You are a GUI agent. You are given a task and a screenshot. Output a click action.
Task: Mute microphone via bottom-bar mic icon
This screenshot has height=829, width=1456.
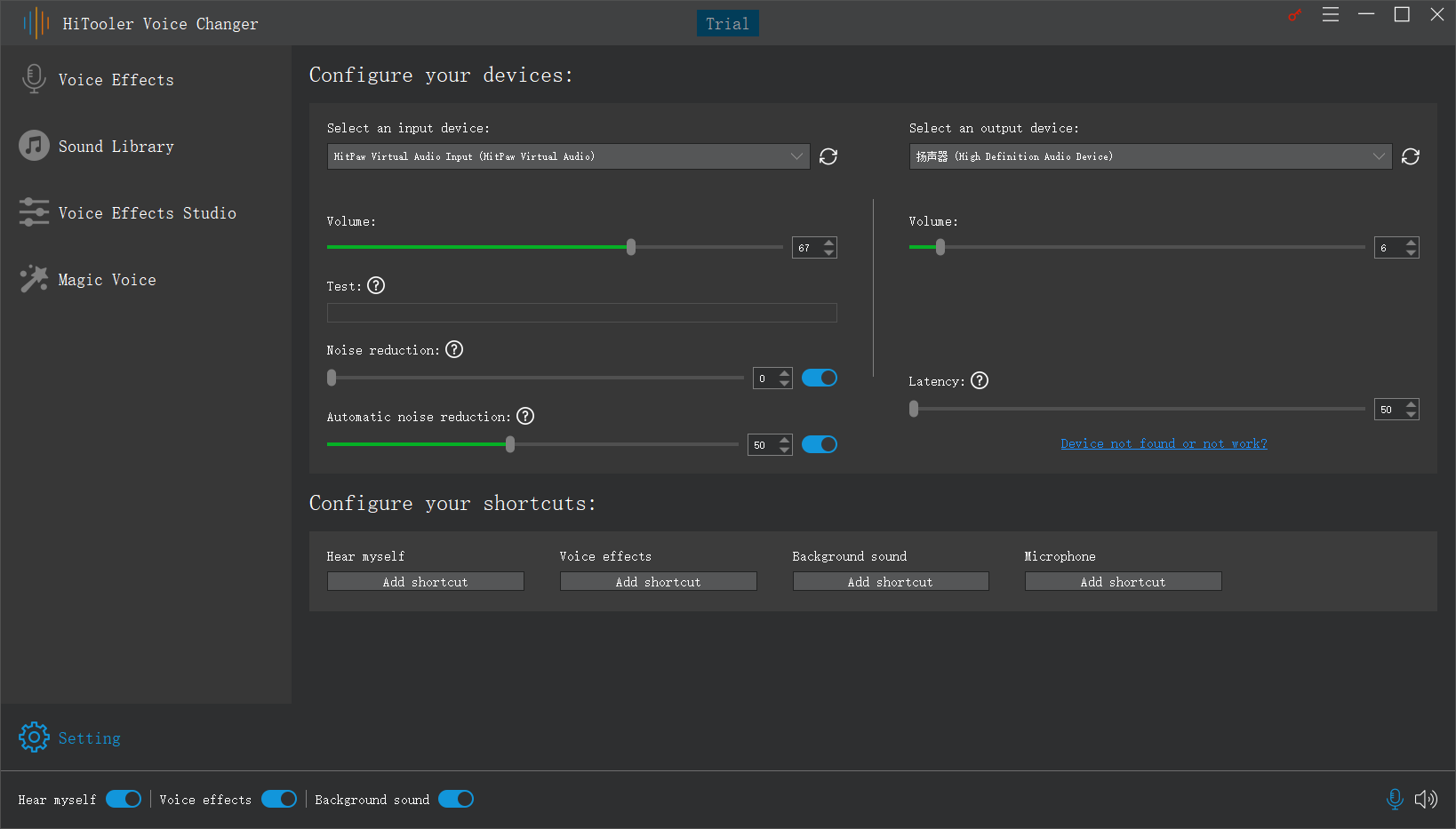[x=1395, y=799]
